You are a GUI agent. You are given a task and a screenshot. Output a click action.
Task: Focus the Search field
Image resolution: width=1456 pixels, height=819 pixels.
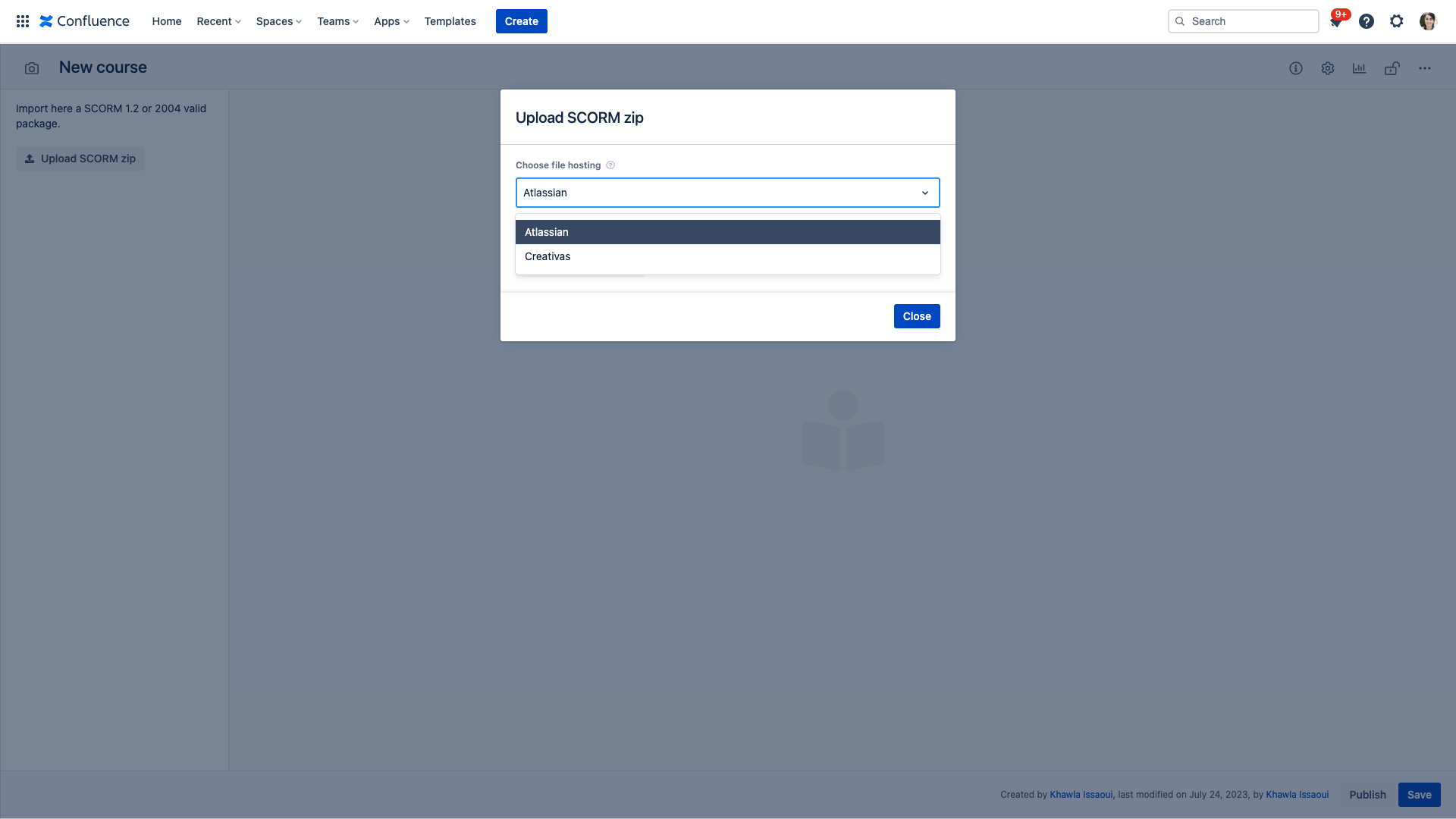click(1244, 21)
